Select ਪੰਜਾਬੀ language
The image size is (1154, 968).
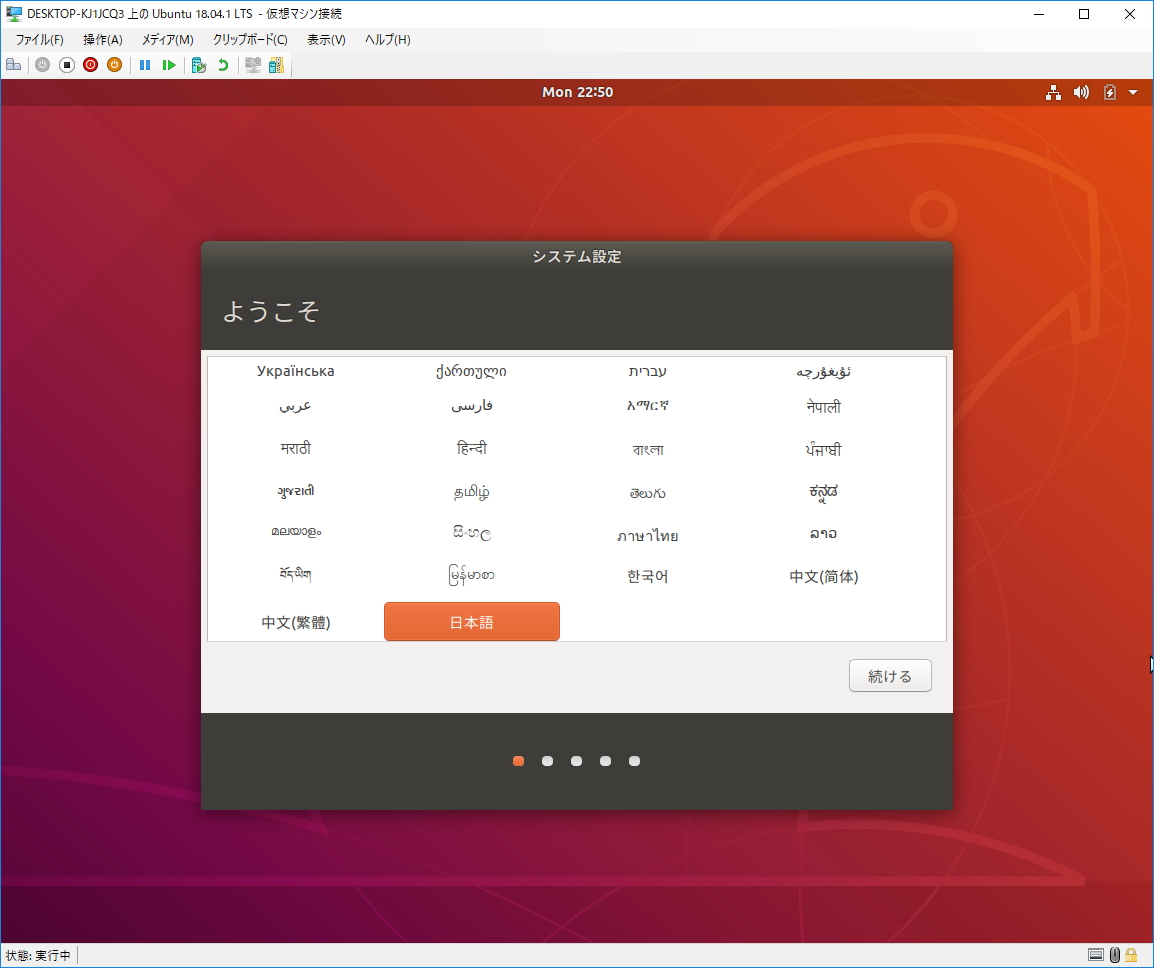824,449
